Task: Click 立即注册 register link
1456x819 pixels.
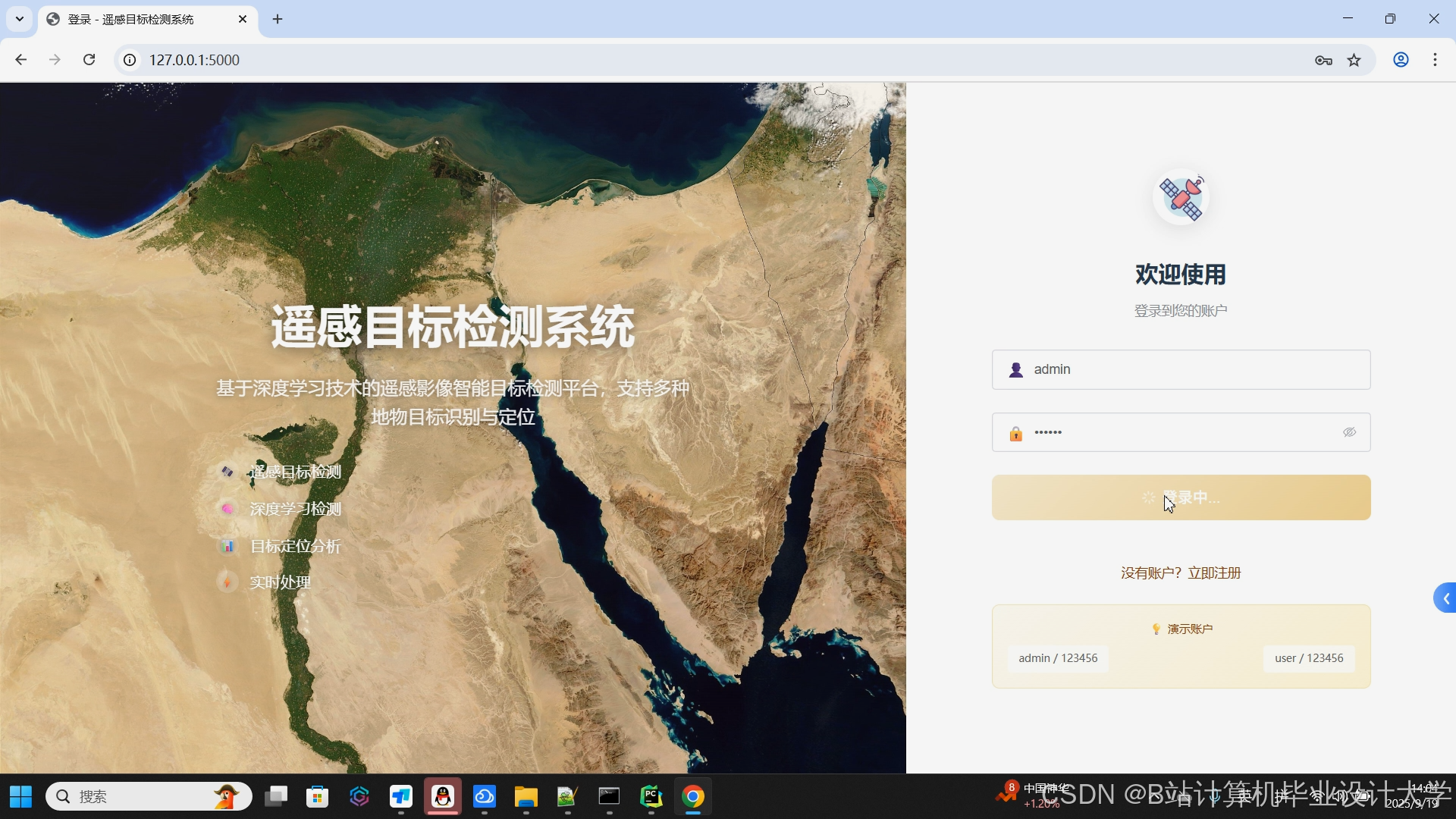Action: point(1214,573)
